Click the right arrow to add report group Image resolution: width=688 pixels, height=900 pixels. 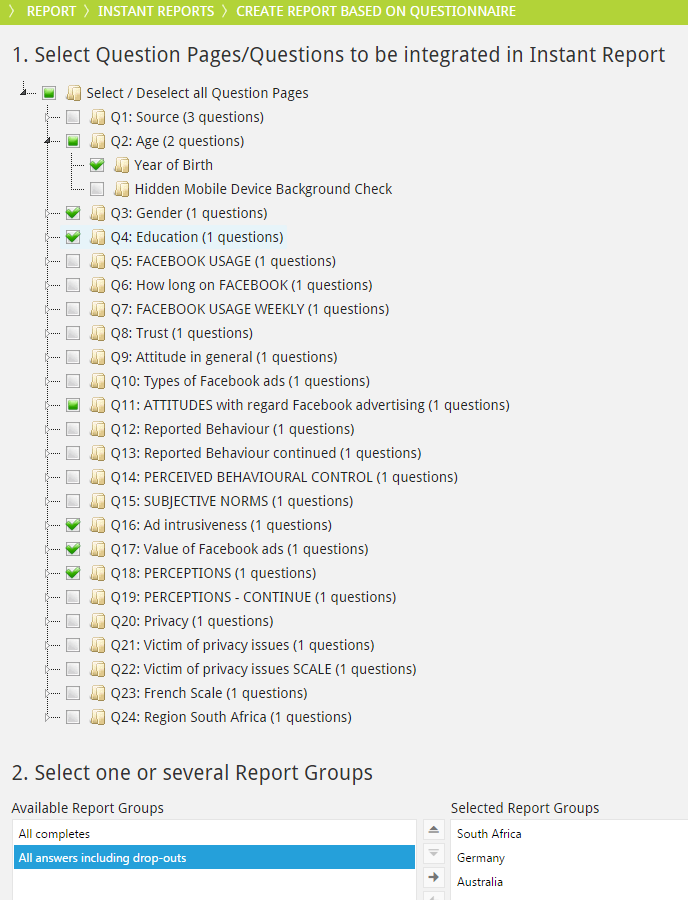[434, 877]
